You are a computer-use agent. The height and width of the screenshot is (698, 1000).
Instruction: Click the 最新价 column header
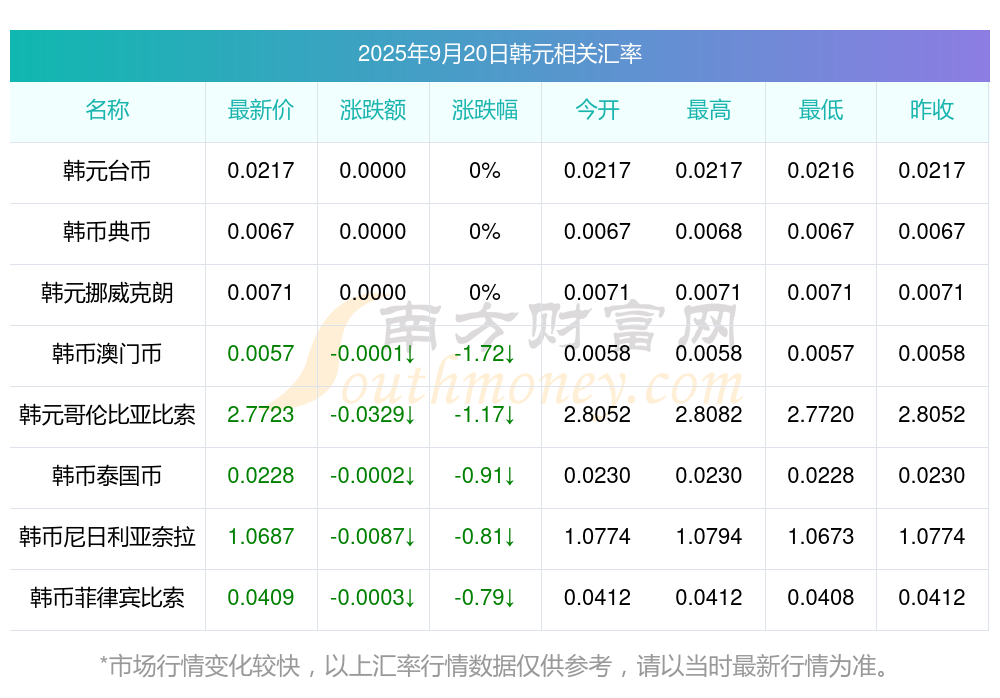[261, 110]
